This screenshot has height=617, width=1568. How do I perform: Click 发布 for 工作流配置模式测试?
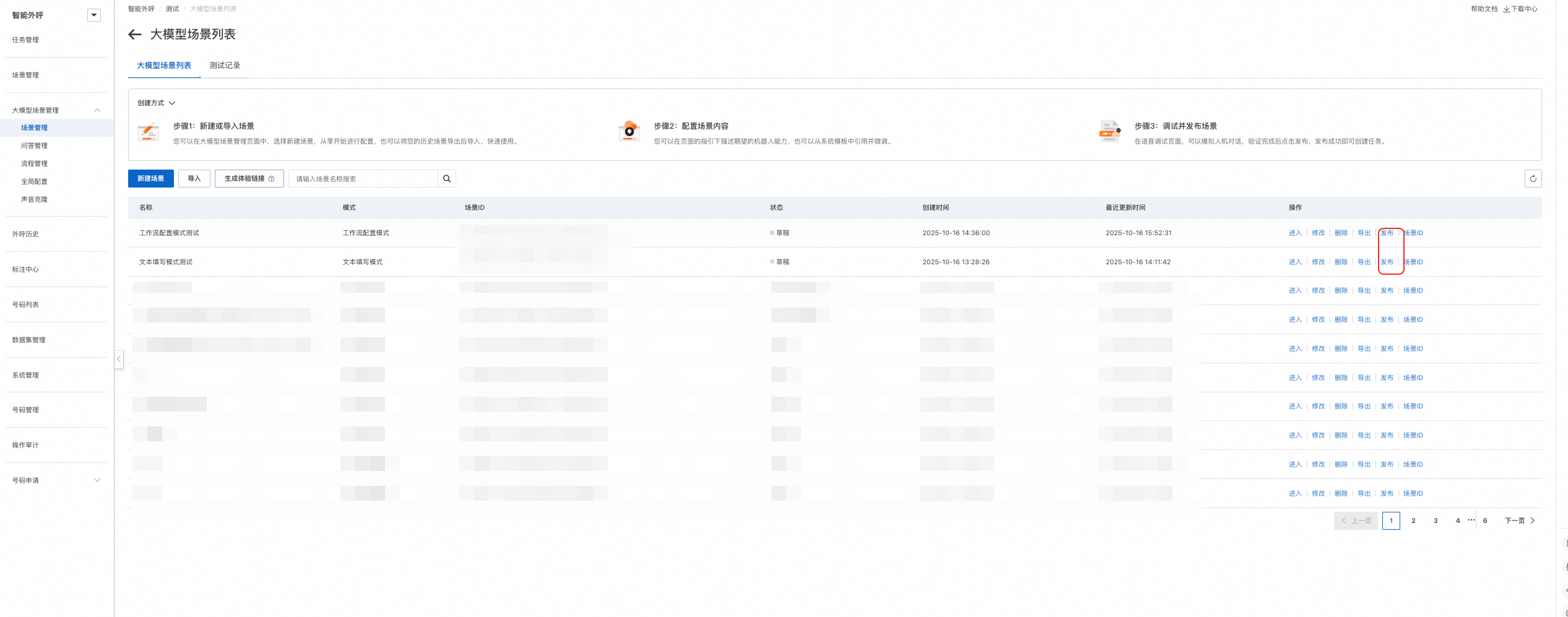(1387, 233)
